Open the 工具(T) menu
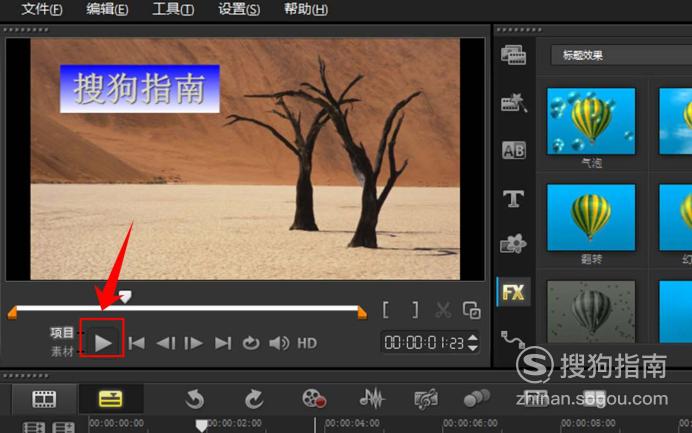Image resolution: width=692 pixels, height=433 pixels. tap(173, 9)
